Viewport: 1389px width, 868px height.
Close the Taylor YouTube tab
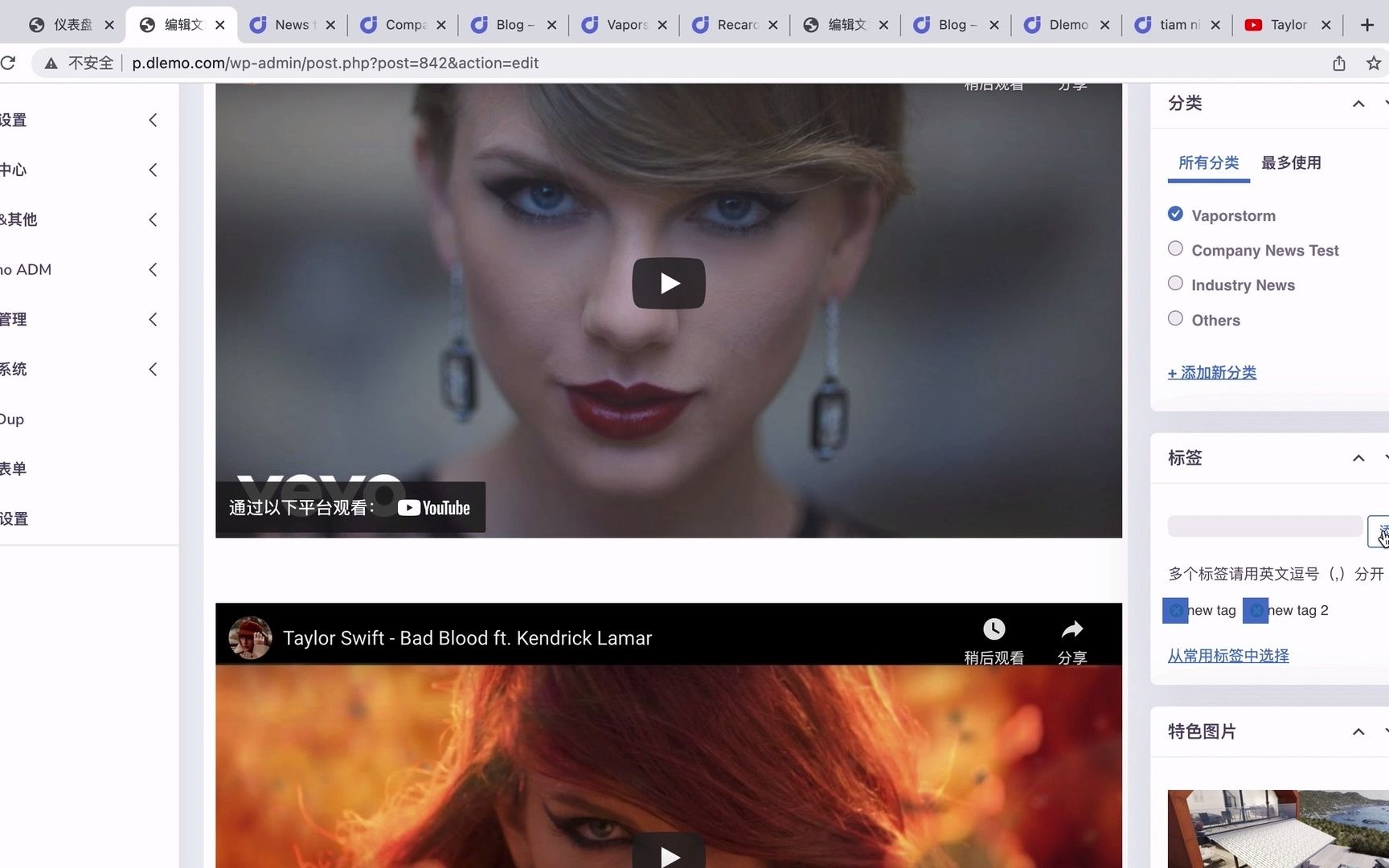pos(1326,25)
